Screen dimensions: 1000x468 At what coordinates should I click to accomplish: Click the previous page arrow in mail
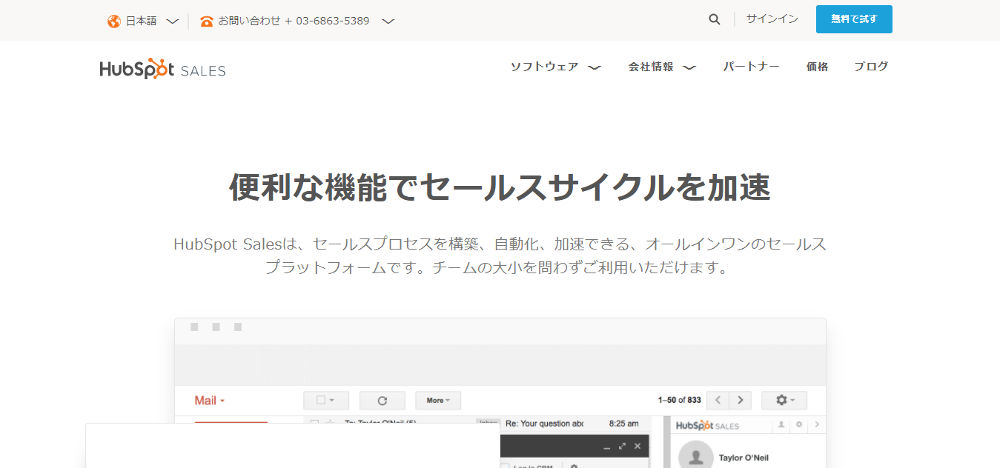[x=718, y=400]
